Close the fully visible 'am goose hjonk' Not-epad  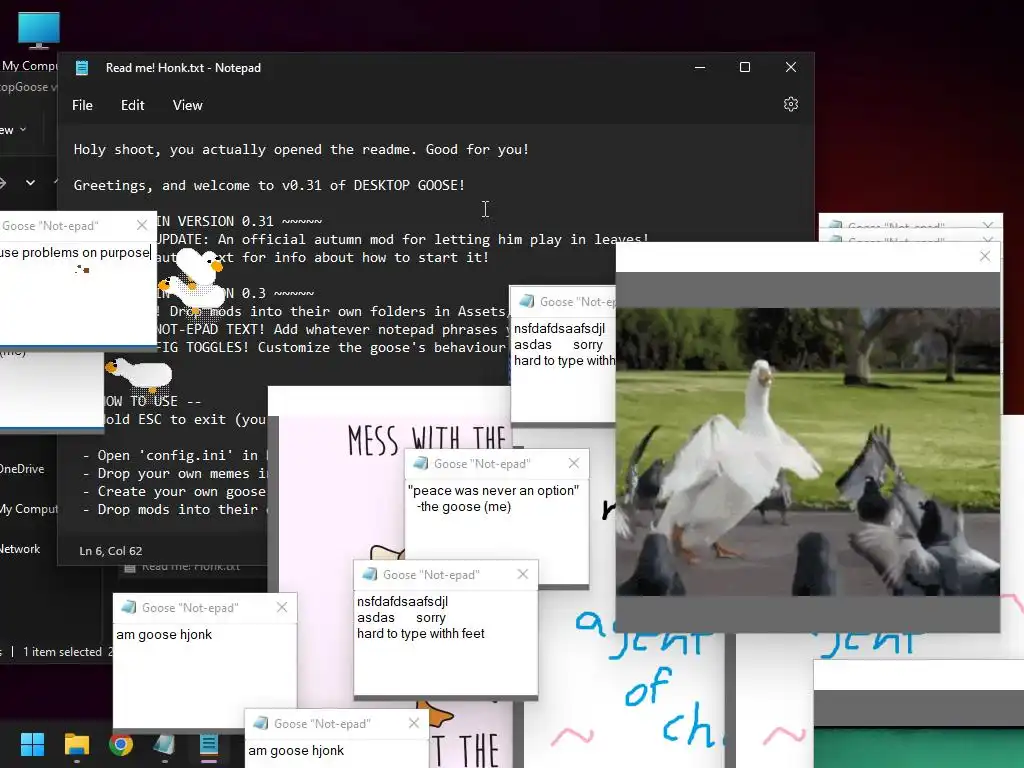[281, 607]
